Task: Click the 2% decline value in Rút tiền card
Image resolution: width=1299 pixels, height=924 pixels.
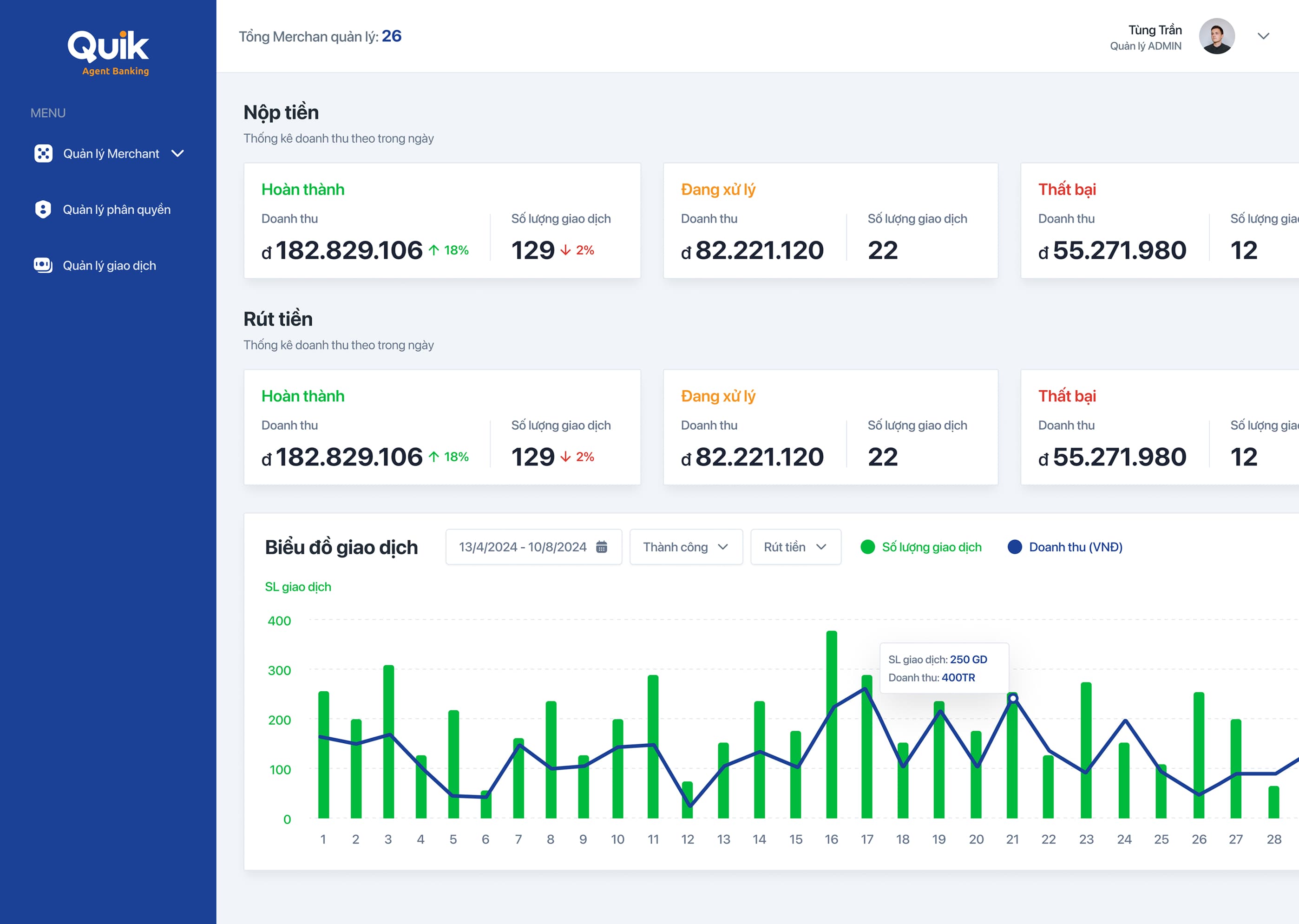Action: (x=585, y=456)
